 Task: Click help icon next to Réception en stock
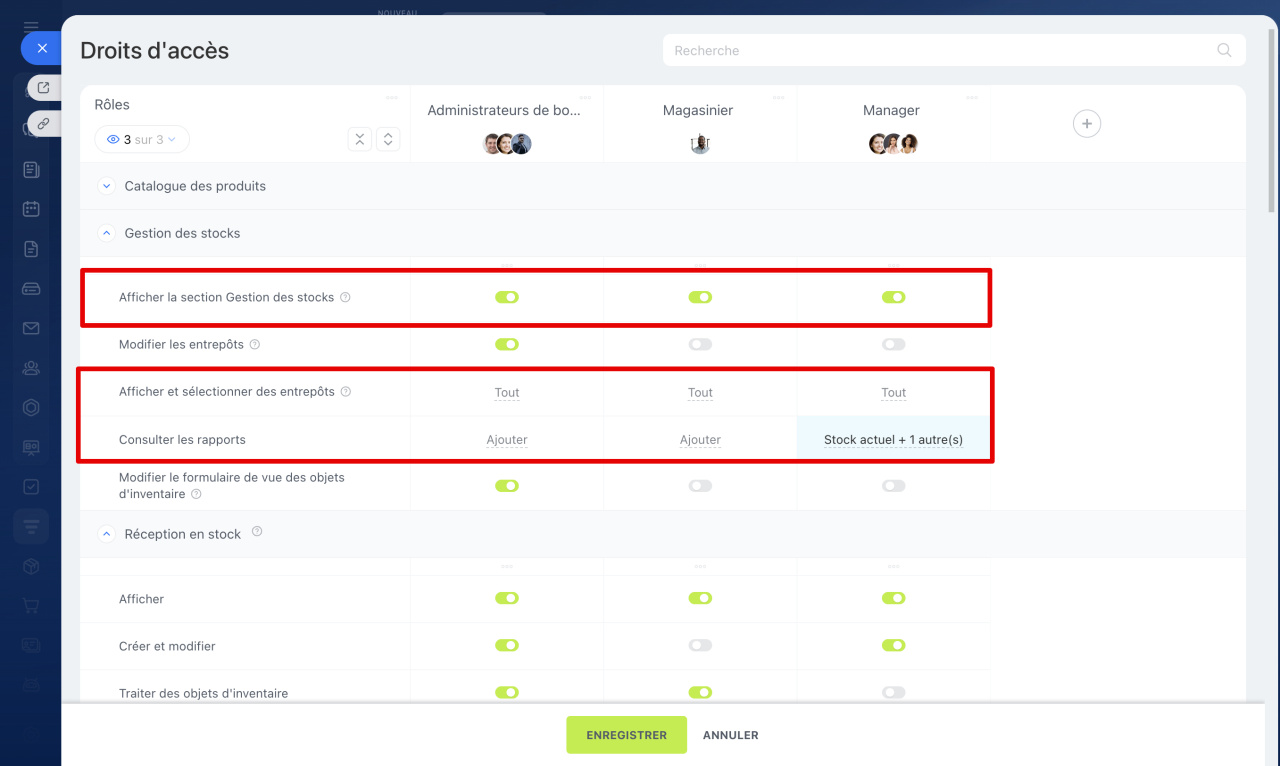(x=257, y=532)
